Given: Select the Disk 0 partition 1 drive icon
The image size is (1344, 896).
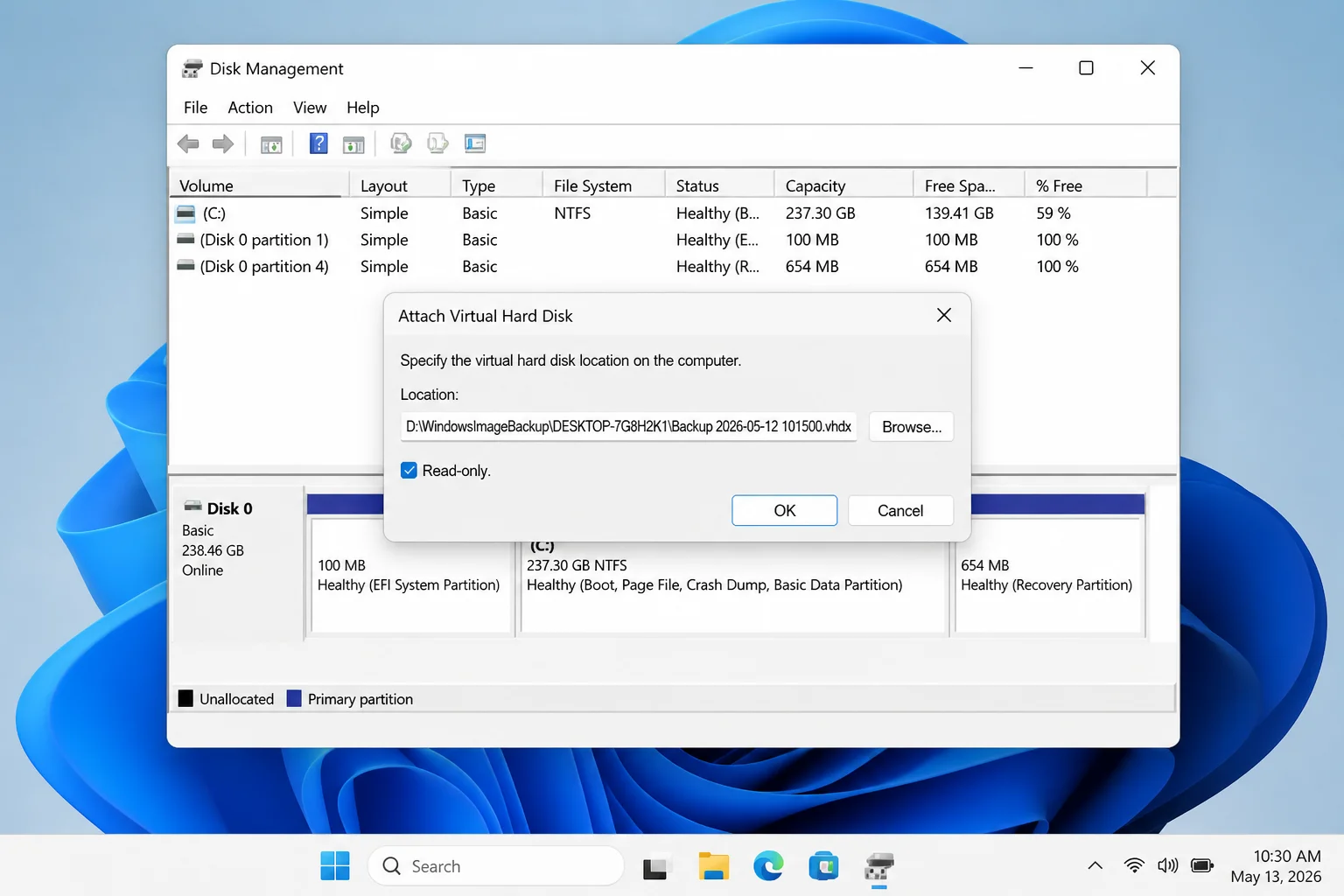Looking at the screenshot, I should [185, 239].
